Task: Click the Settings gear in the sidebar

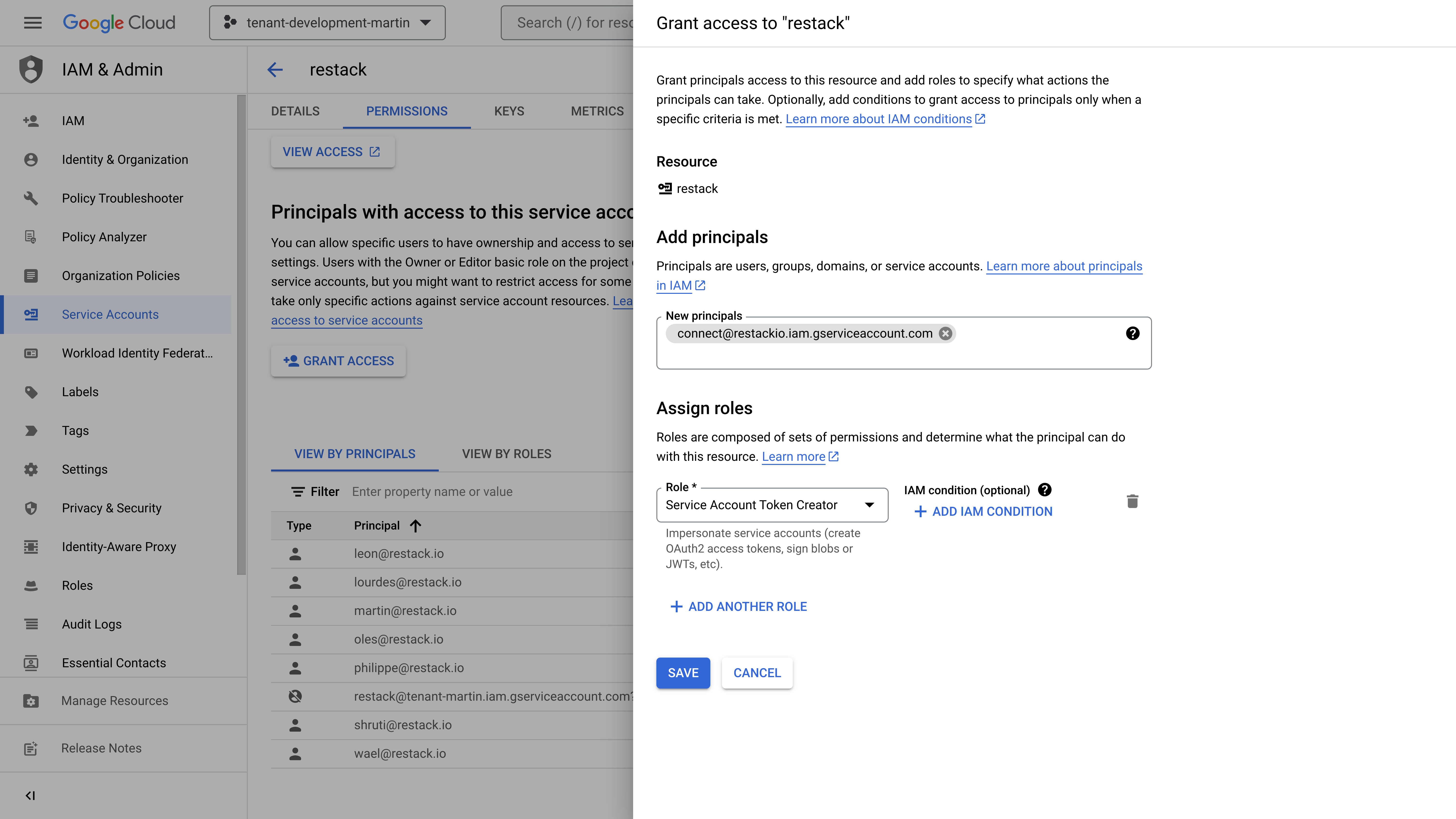Action: (x=31, y=469)
